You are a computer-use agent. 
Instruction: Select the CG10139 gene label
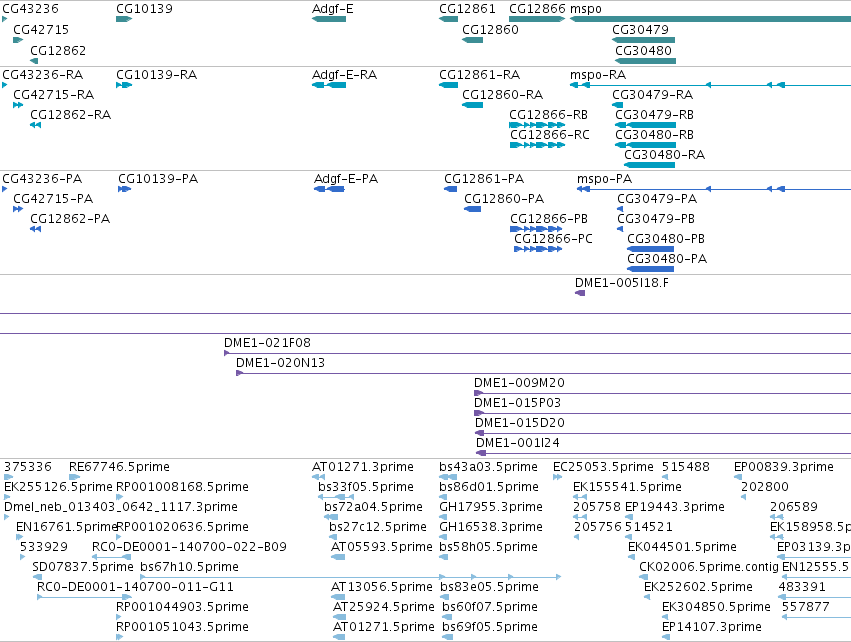144,9
